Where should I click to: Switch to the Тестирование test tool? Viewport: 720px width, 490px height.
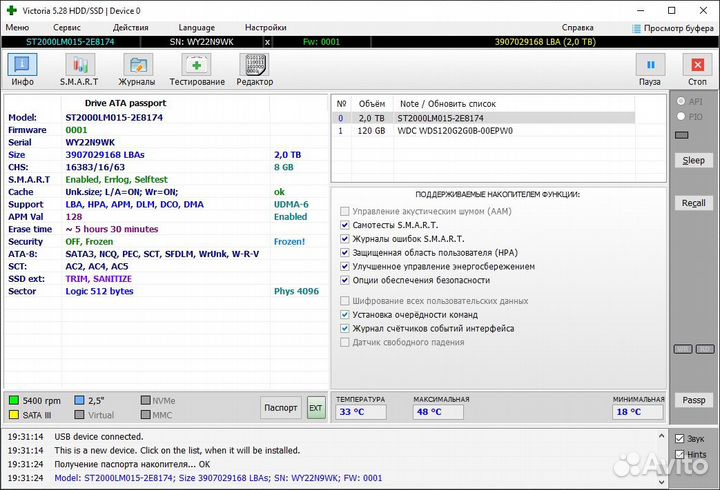point(197,69)
